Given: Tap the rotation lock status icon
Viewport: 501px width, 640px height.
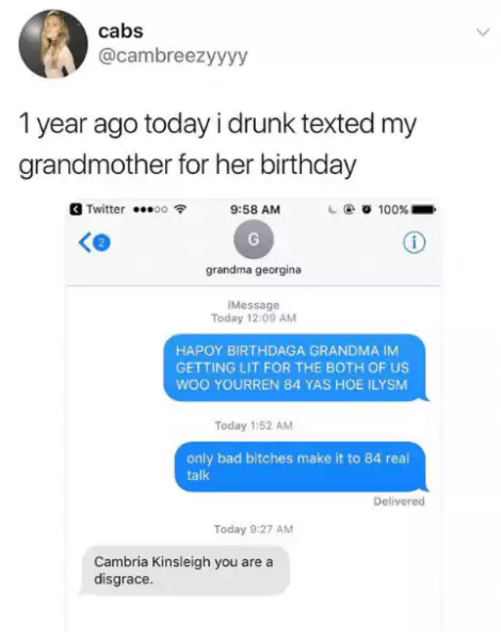Looking at the screenshot, I should pos(350,210).
